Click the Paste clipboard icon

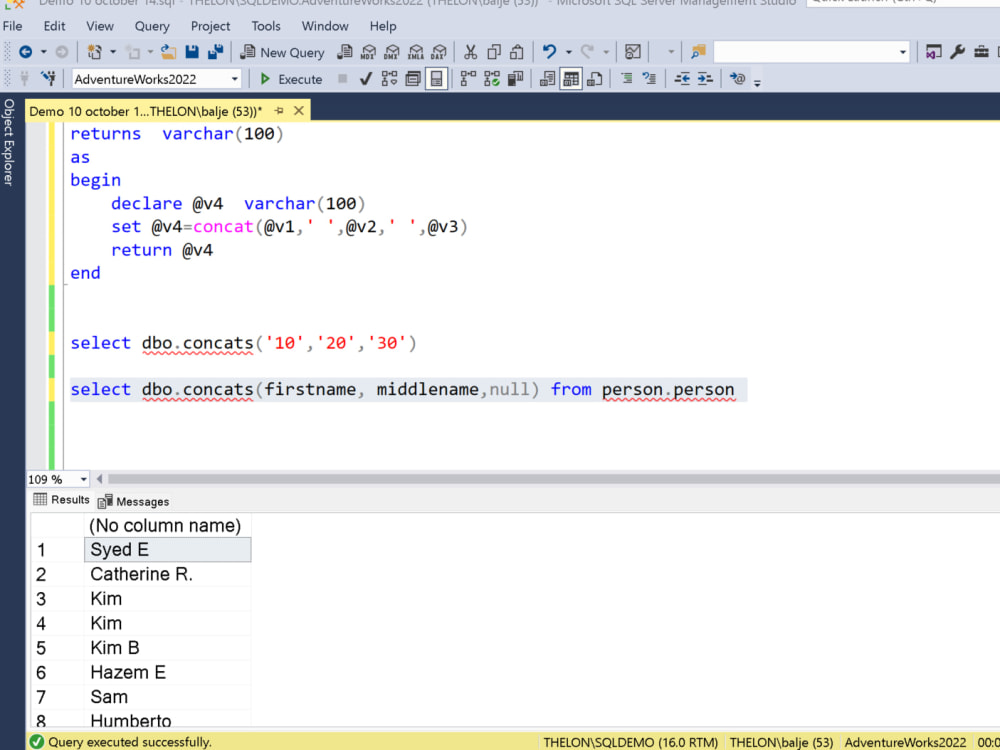point(517,52)
